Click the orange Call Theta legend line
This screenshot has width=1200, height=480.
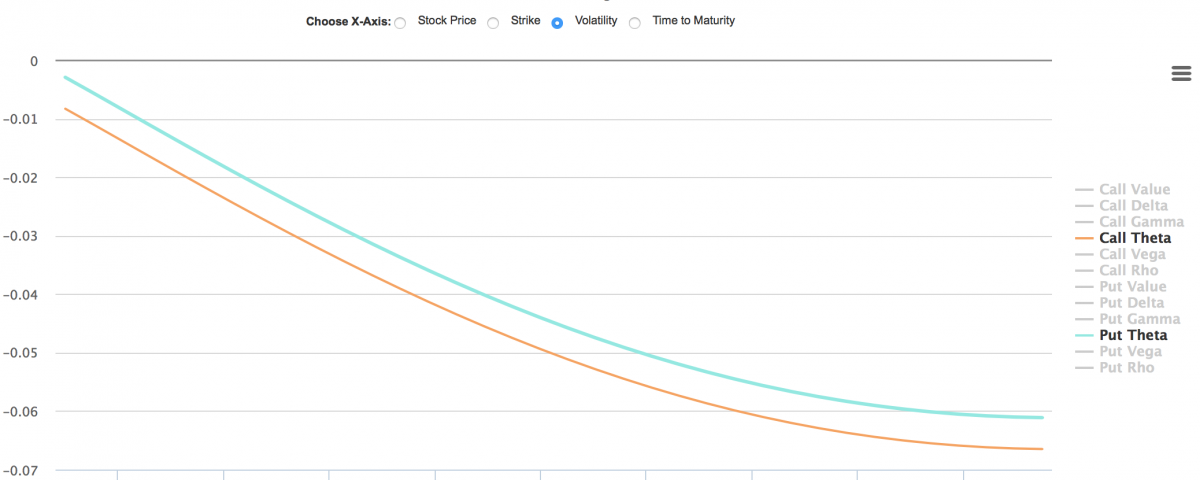coord(1085,238)
